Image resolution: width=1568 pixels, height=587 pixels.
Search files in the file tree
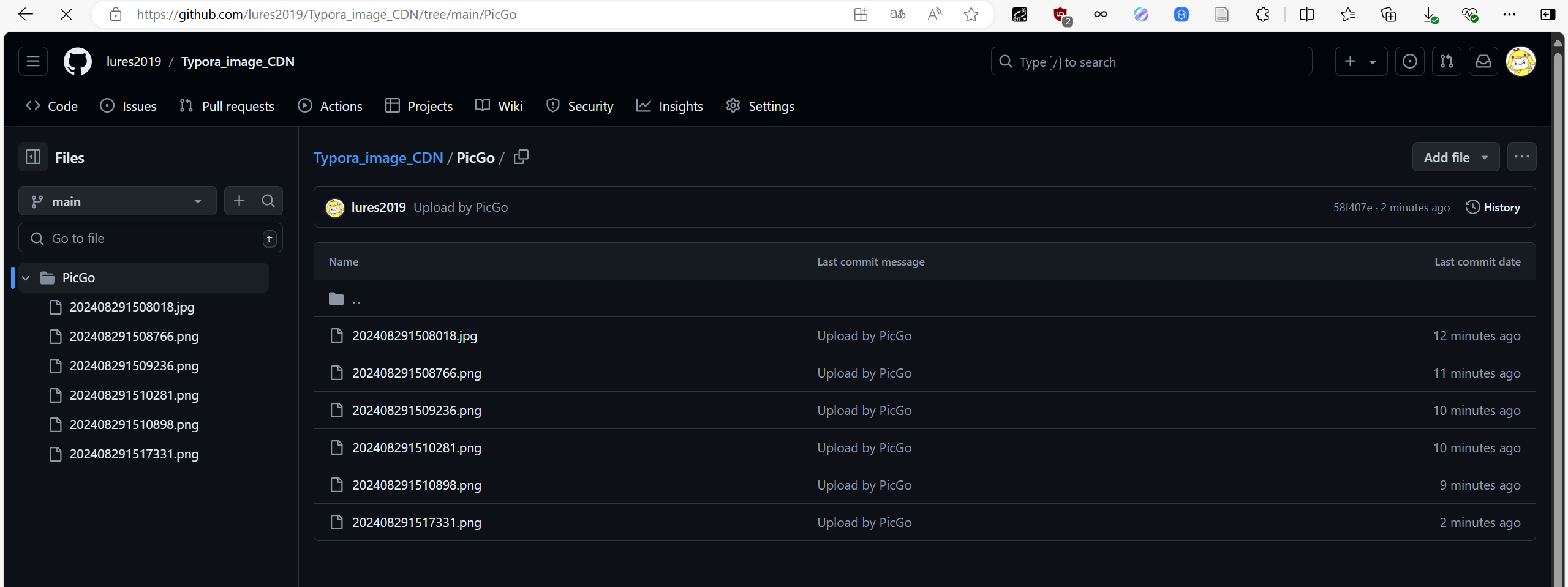(x=268, y=201)
